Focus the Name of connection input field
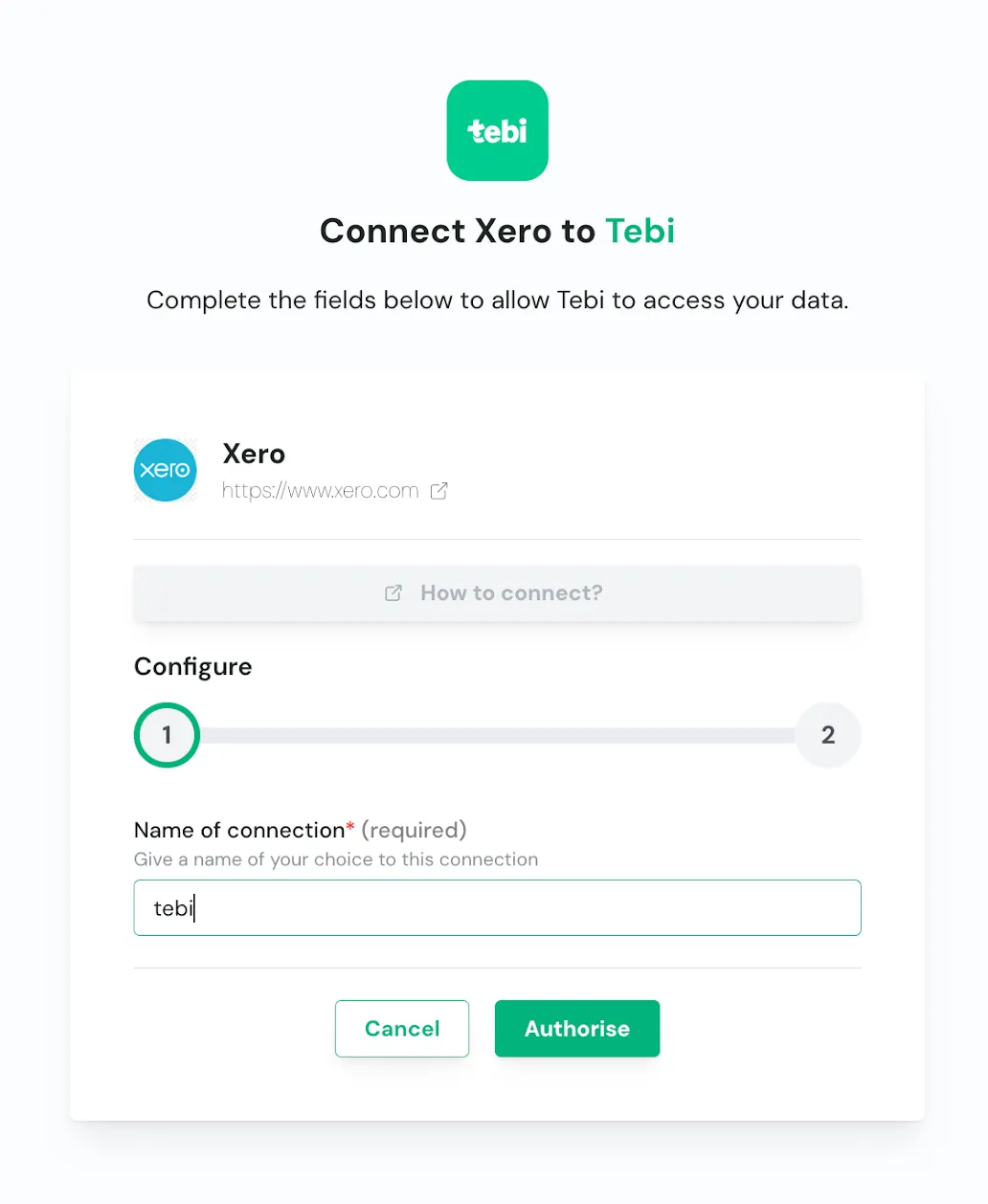This screenshot has width=988, height=1204. point(497,907)
